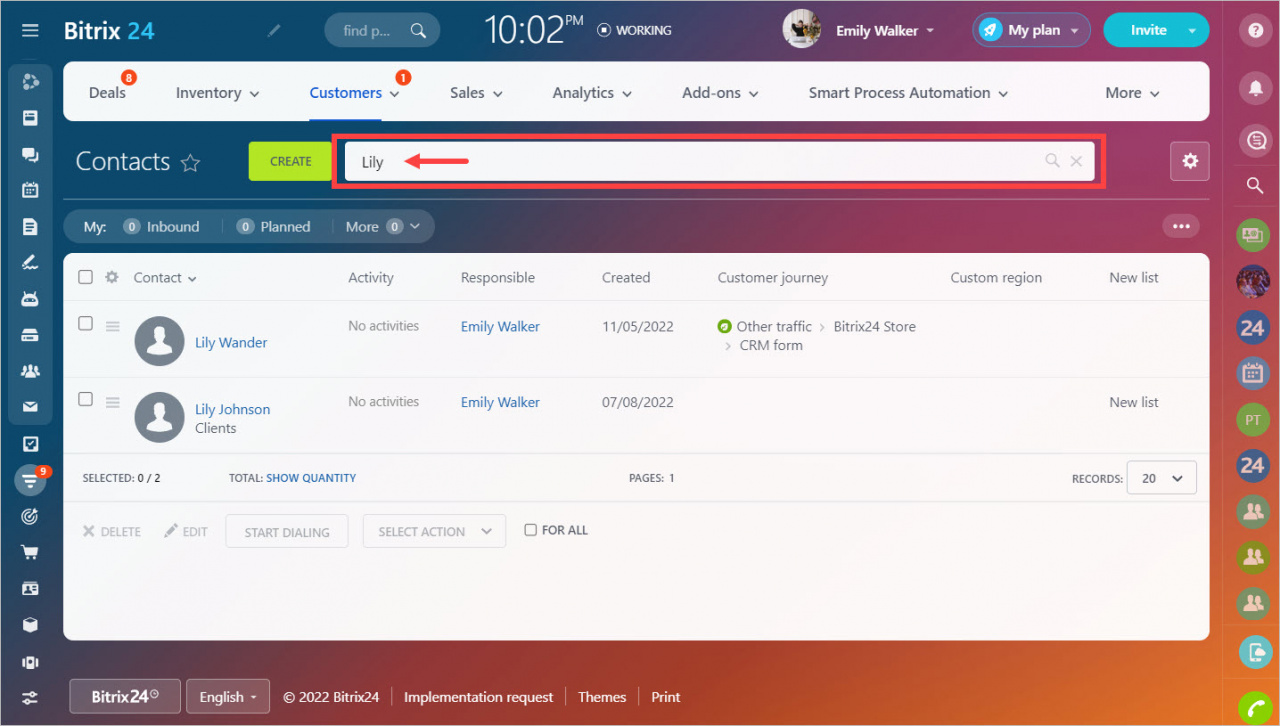Click My plan button
This screenshot has height=726, width=1280.
coord(1031,31)
